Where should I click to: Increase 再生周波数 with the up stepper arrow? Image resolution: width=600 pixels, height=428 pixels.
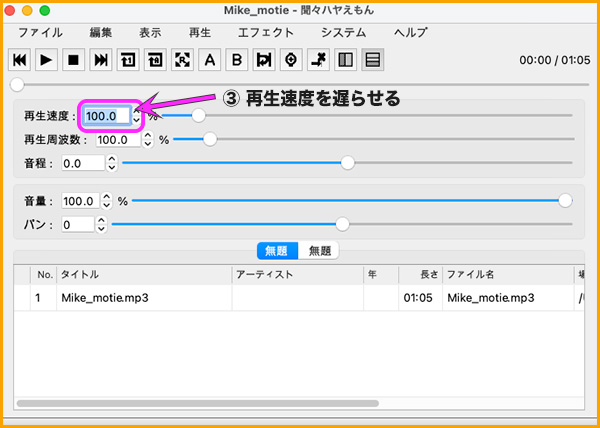(x=148, y=135)
